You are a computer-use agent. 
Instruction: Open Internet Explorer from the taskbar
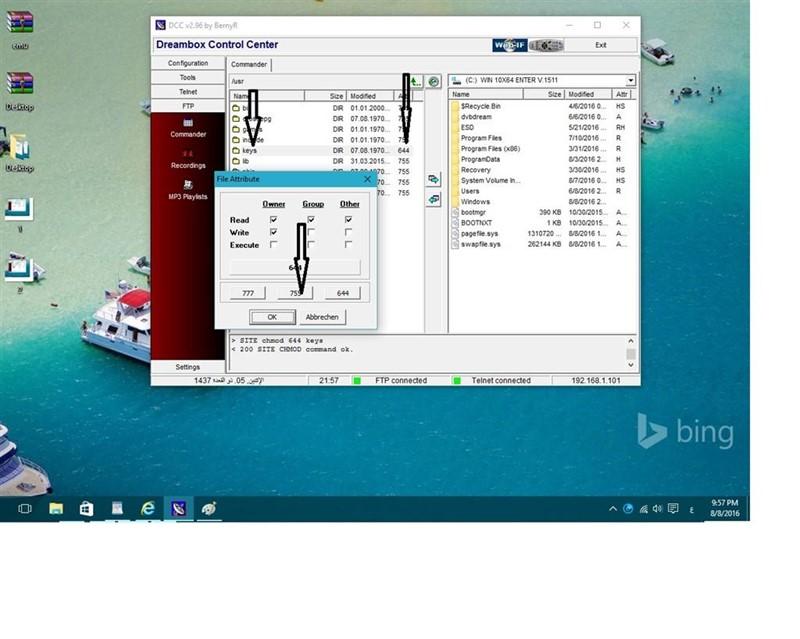[x=148, y=508]
